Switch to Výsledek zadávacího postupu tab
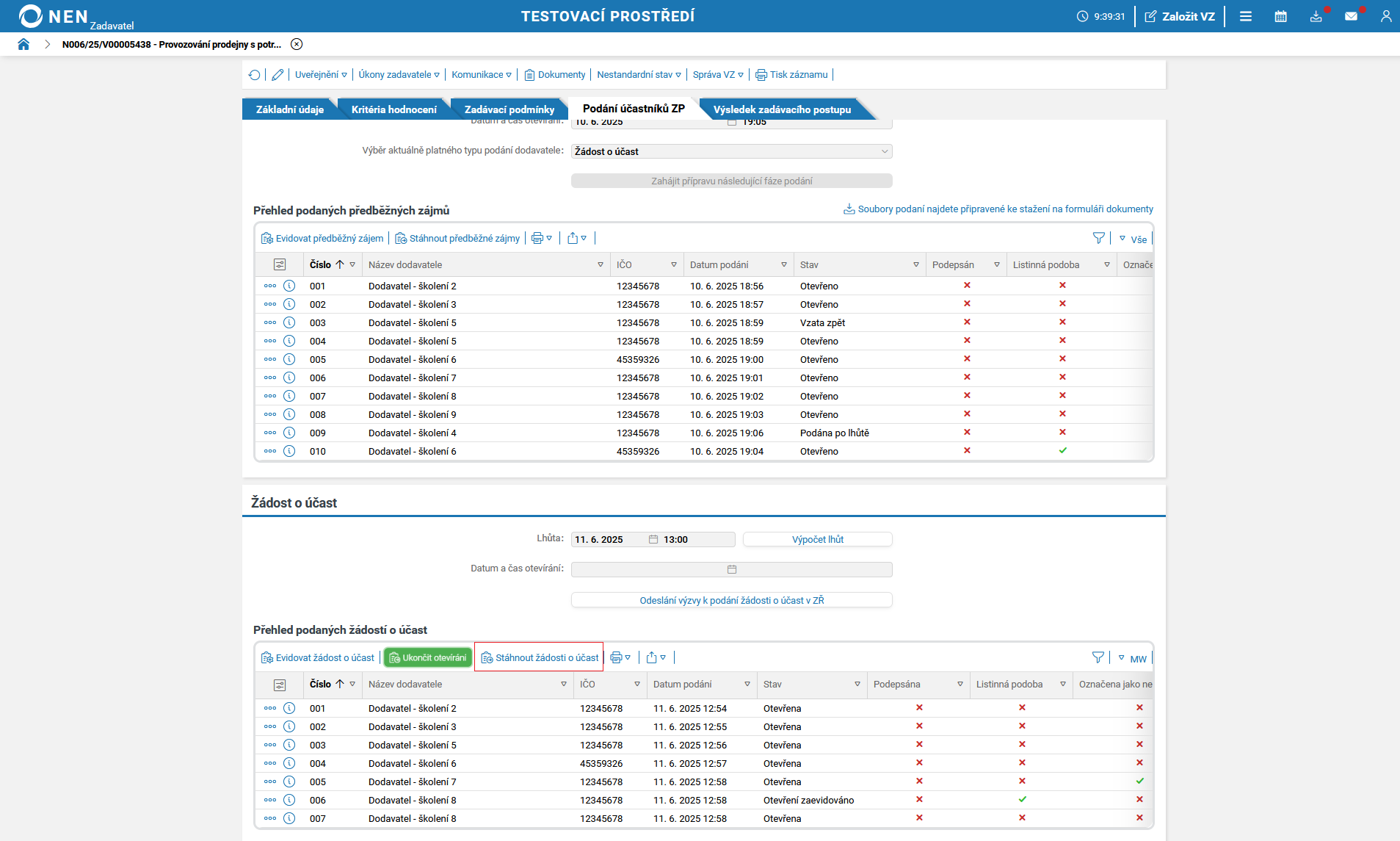The height and width of the screenshot is (841, 1400). [x=782, y=109]
